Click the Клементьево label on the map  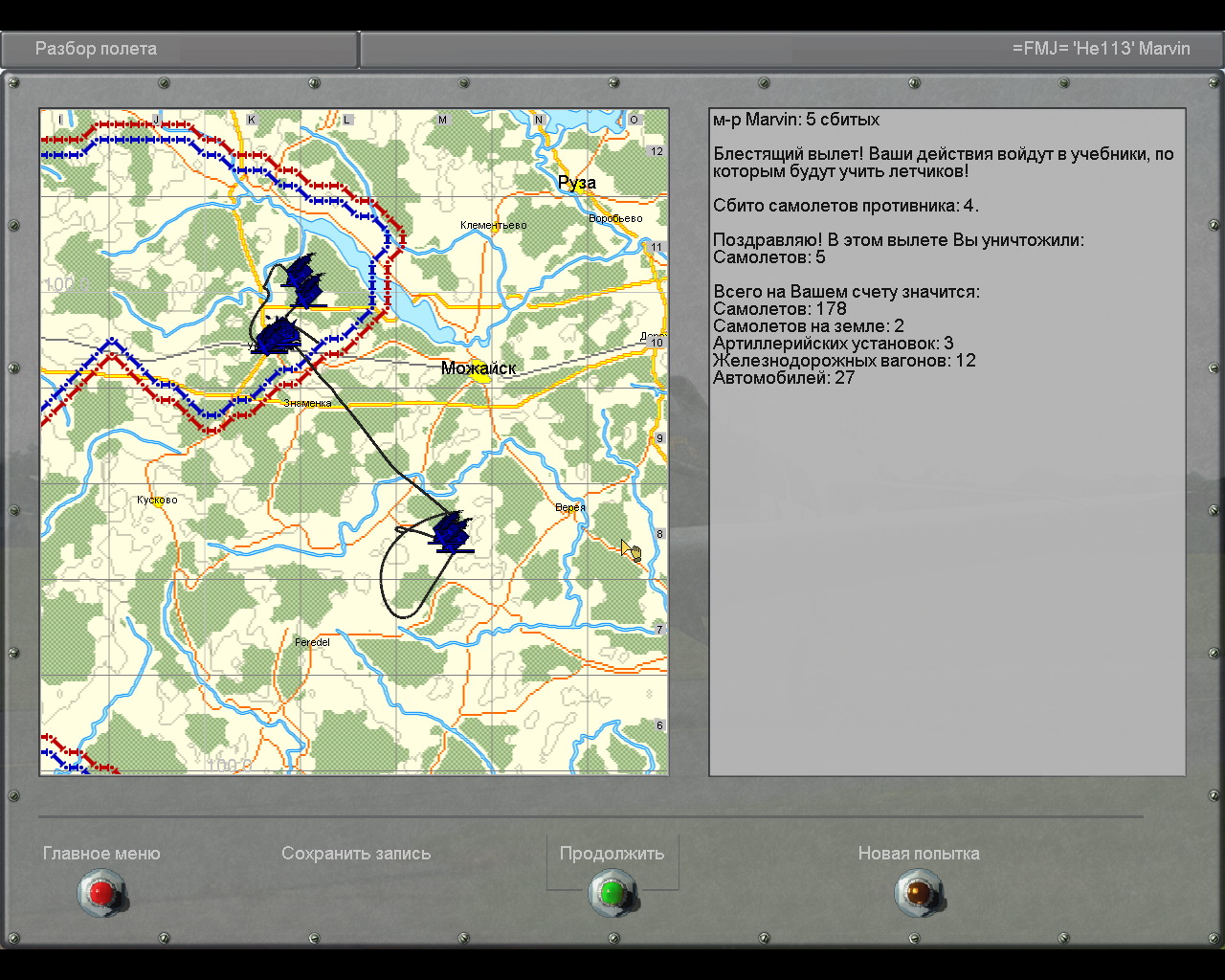[x=493, y=226]
